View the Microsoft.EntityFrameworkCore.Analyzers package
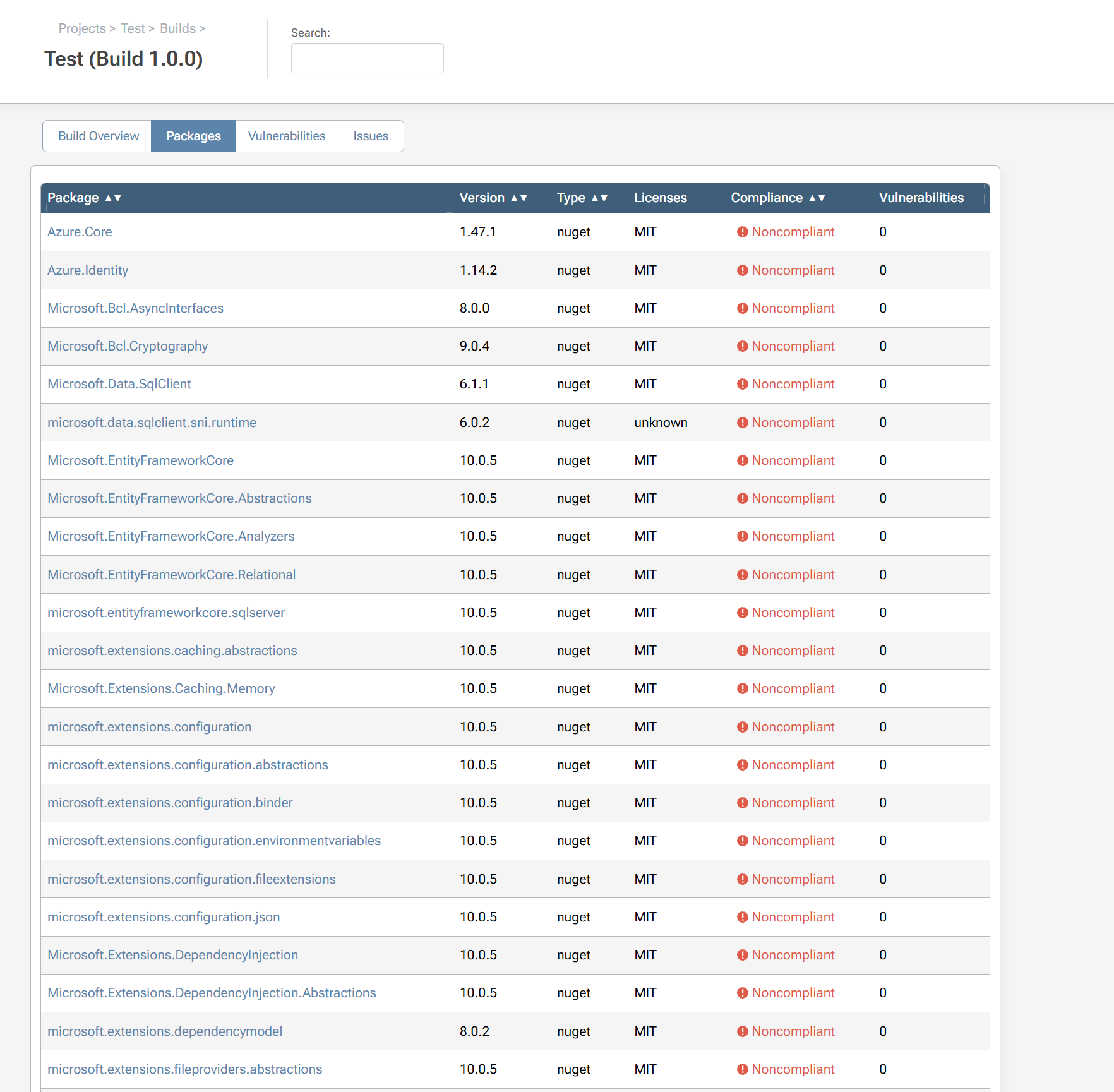 coord(171,536)
